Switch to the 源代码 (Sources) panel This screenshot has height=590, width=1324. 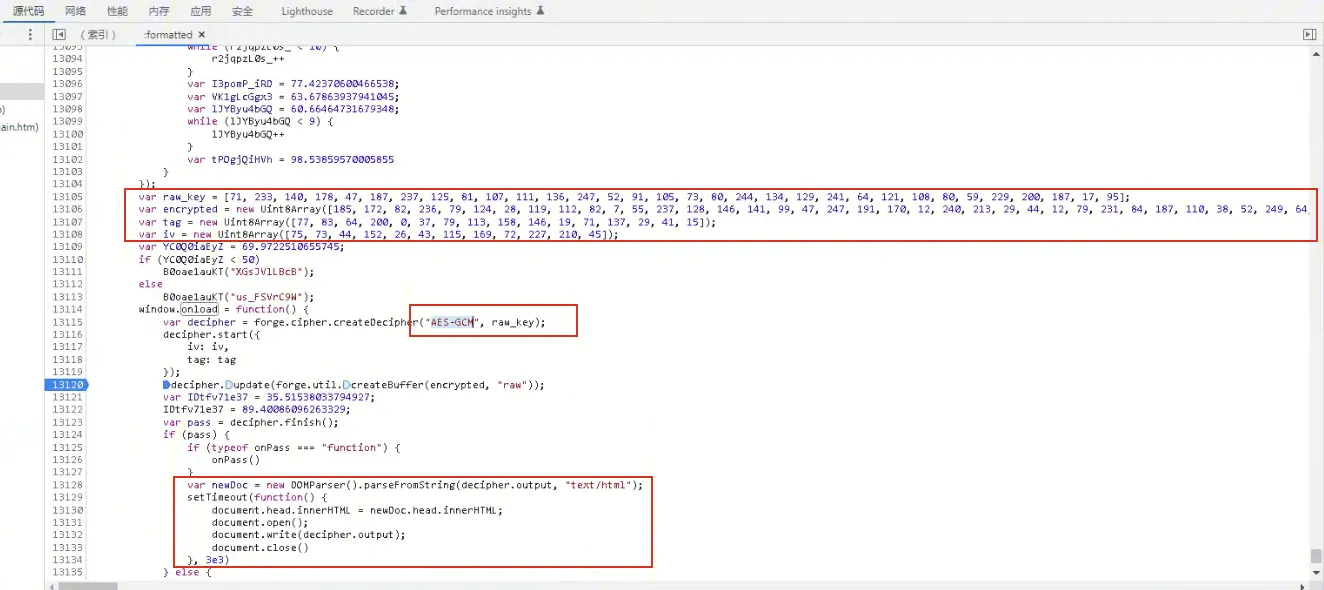click(28, 11)
